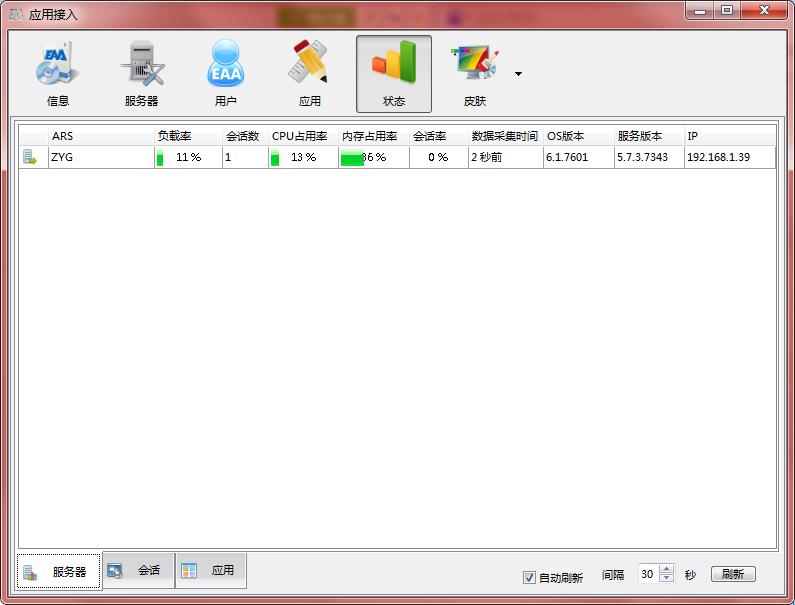Click the server icon in ZYG row
This screenshot has width=795, height=605.
31,157
